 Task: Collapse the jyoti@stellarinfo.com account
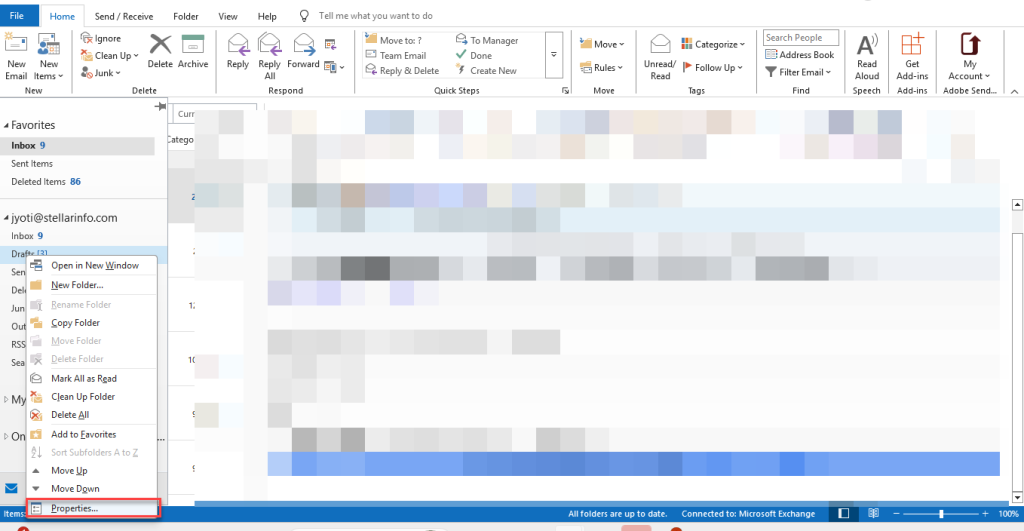[x=7, y=218]
